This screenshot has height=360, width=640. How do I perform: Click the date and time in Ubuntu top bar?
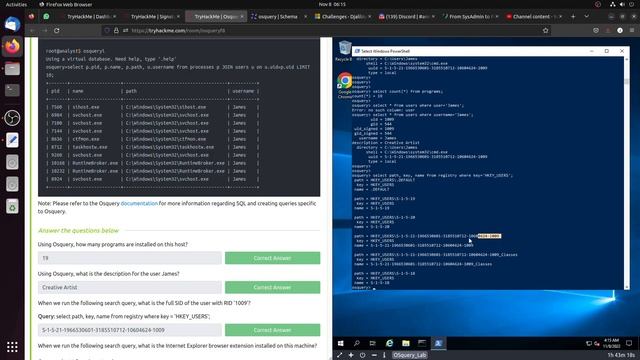[332, 4]
